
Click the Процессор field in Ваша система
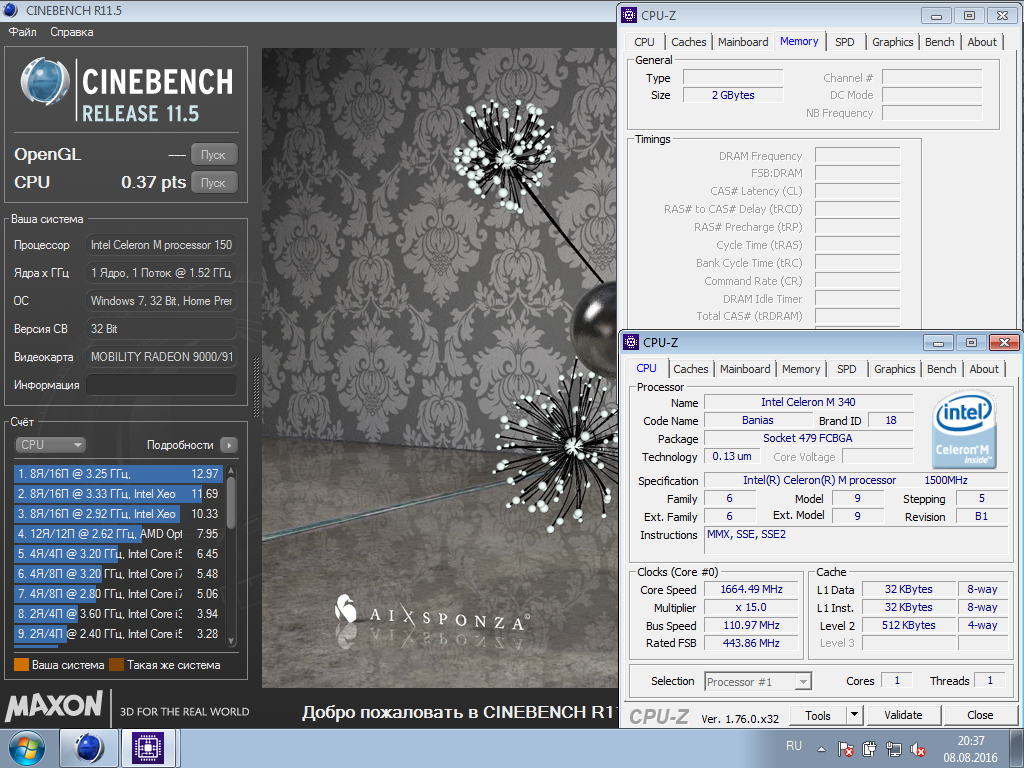pyautogui.click(x=161, y=245)
